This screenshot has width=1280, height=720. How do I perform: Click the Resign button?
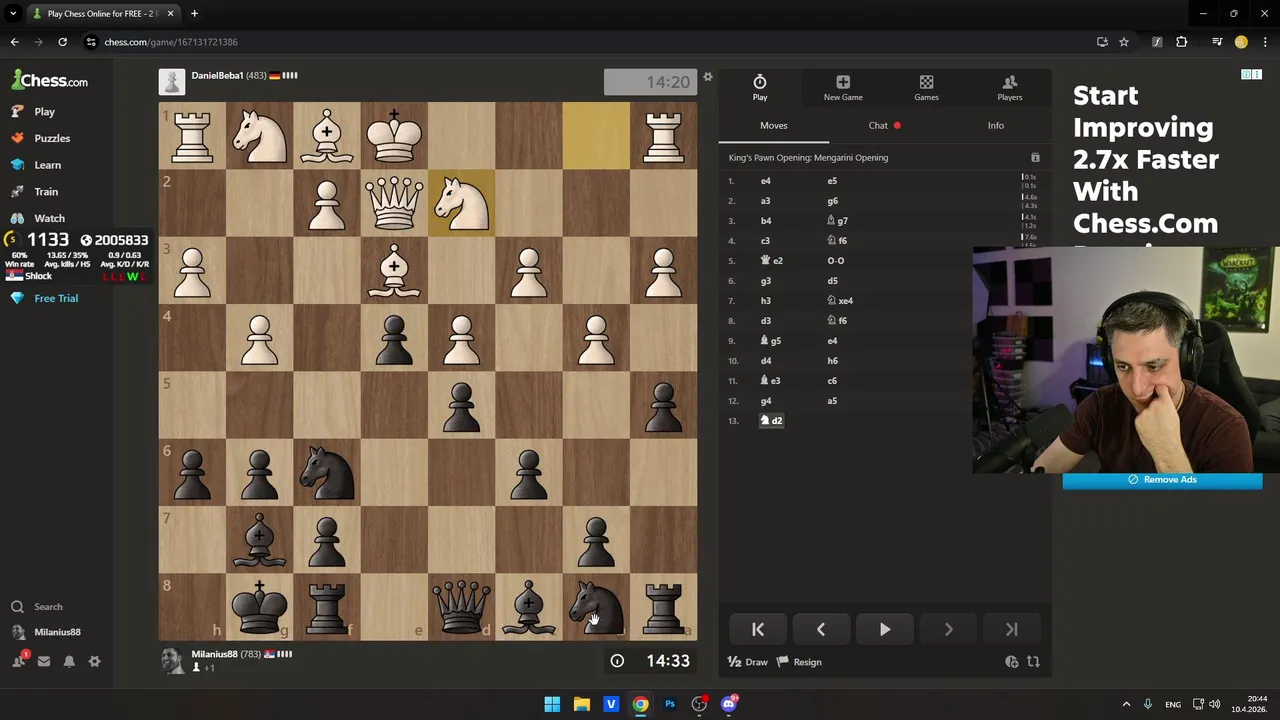(x=800, y=662)
